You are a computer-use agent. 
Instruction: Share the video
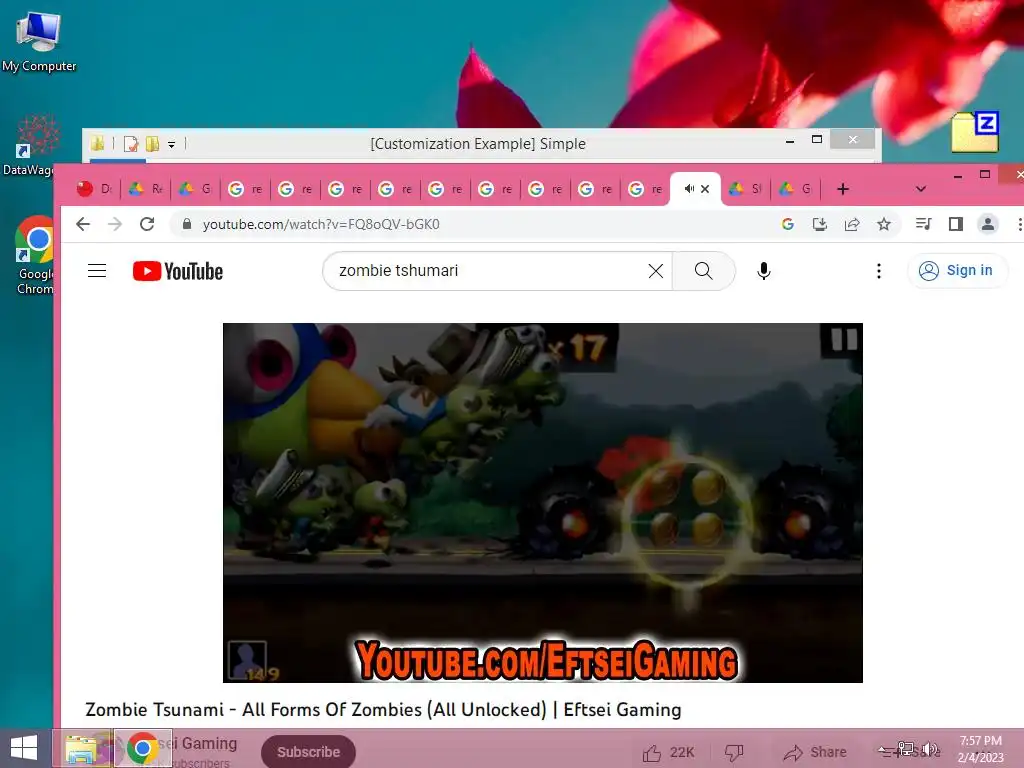[x=815, y=752]
